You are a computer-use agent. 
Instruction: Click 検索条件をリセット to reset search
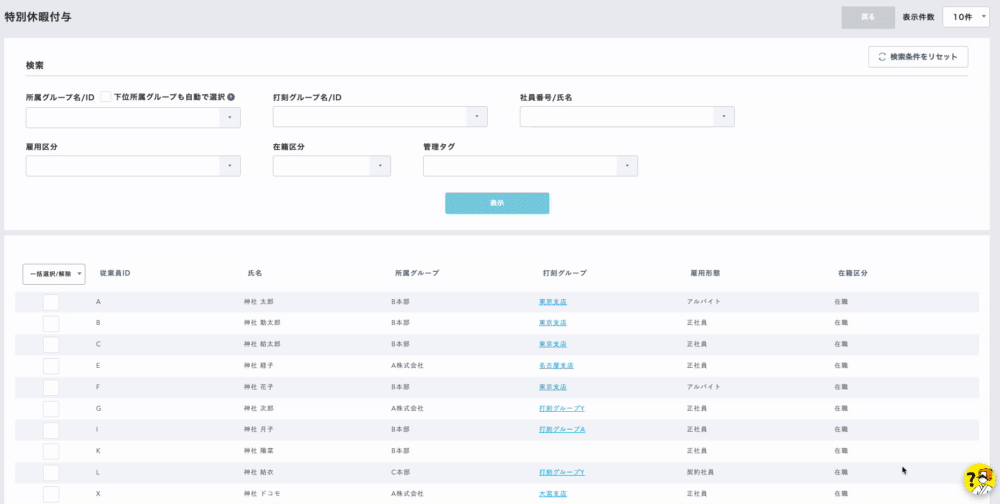918,57
